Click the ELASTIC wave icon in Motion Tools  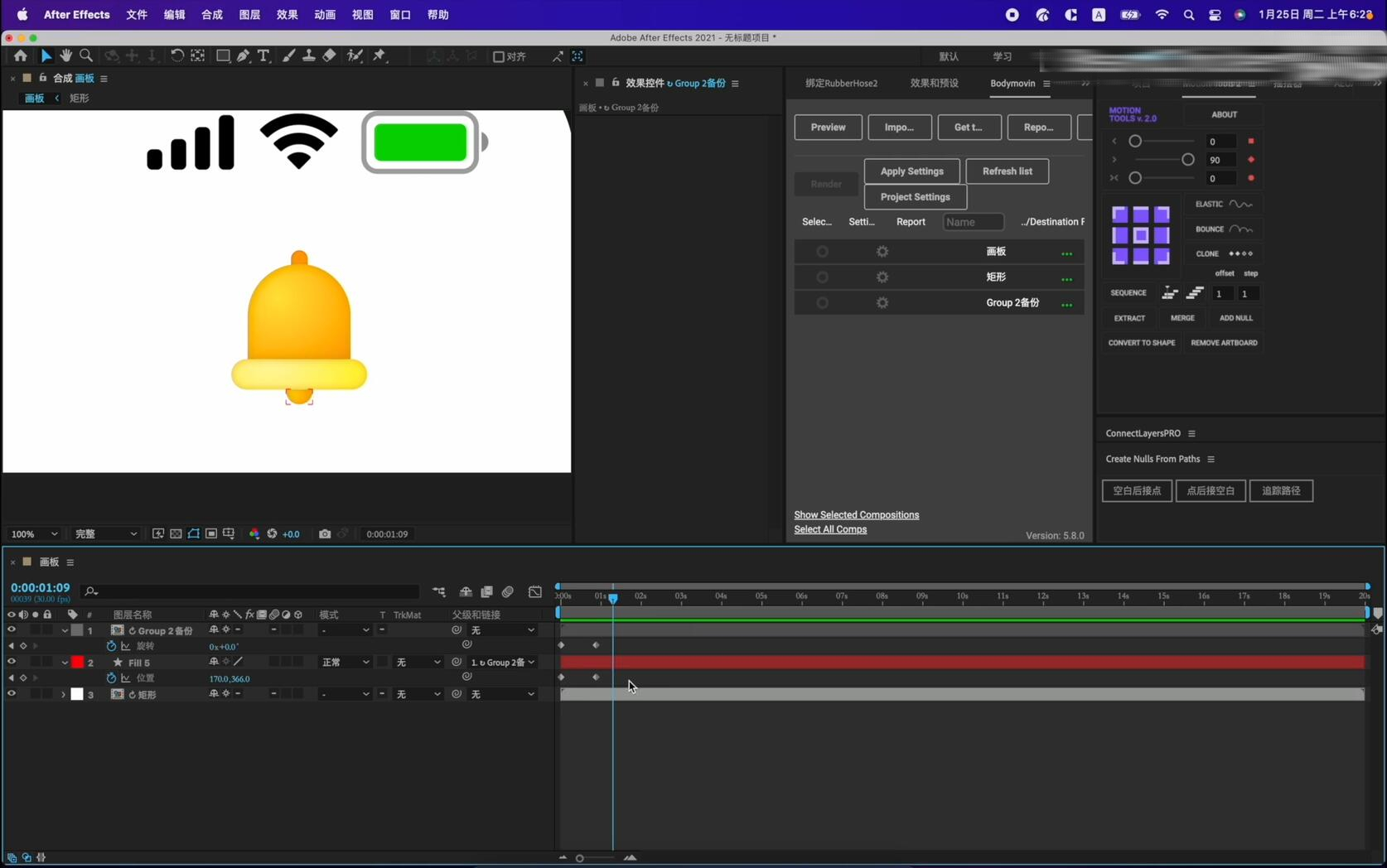pos(1240,204)
